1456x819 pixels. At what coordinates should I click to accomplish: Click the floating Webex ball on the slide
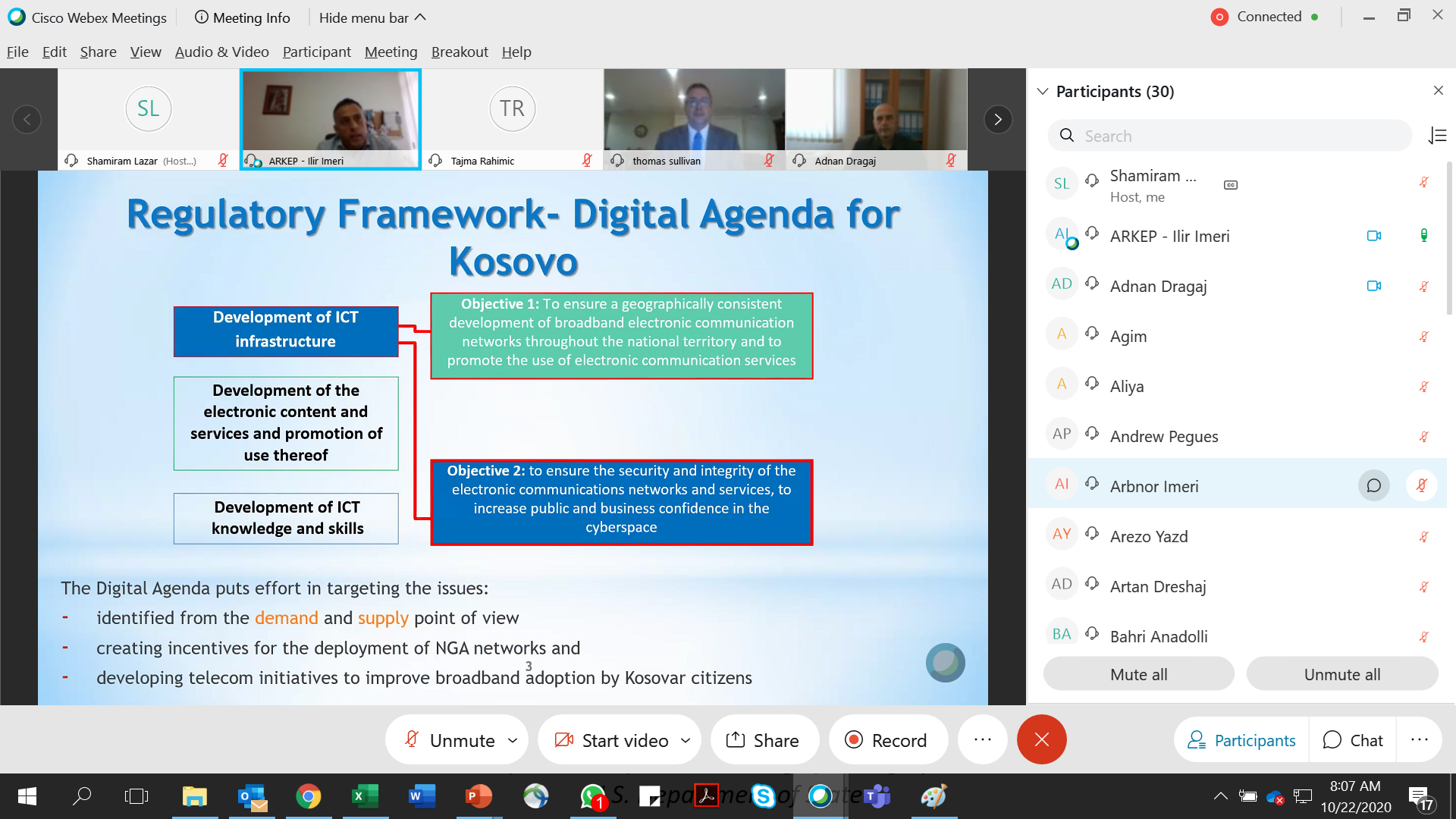(x=945, y=663)
